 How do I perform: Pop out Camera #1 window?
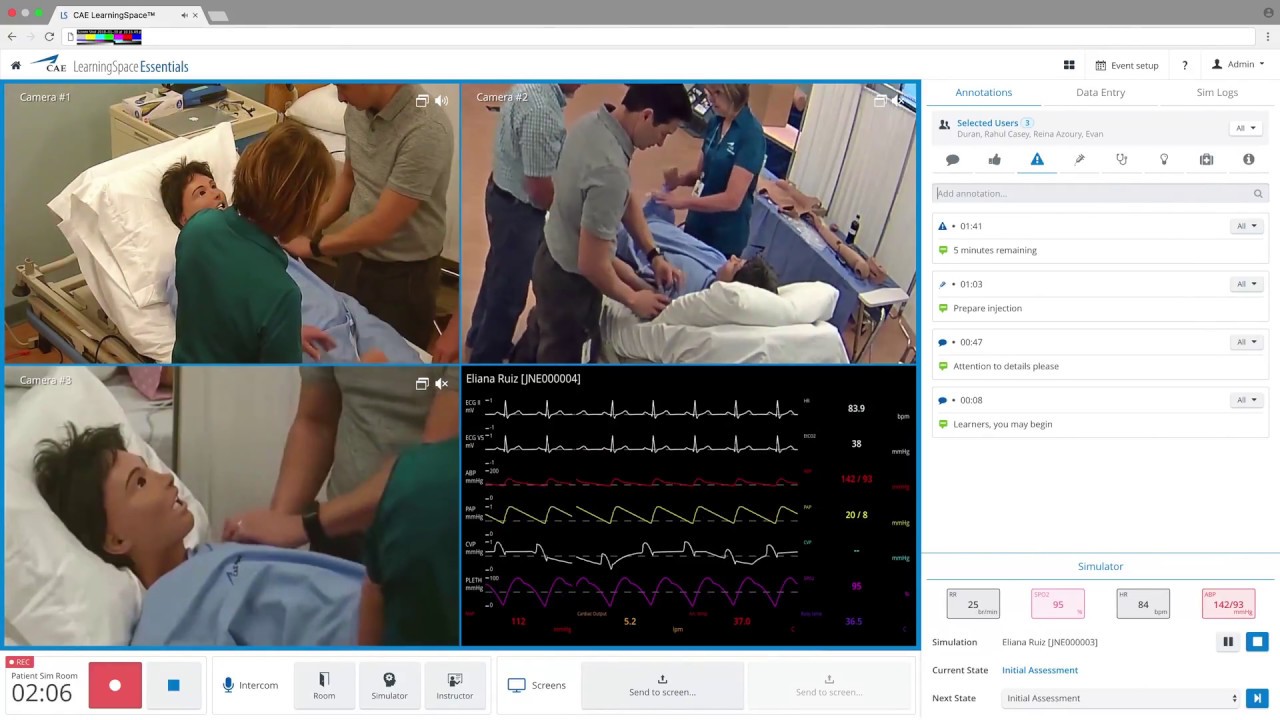click(422, 100)
